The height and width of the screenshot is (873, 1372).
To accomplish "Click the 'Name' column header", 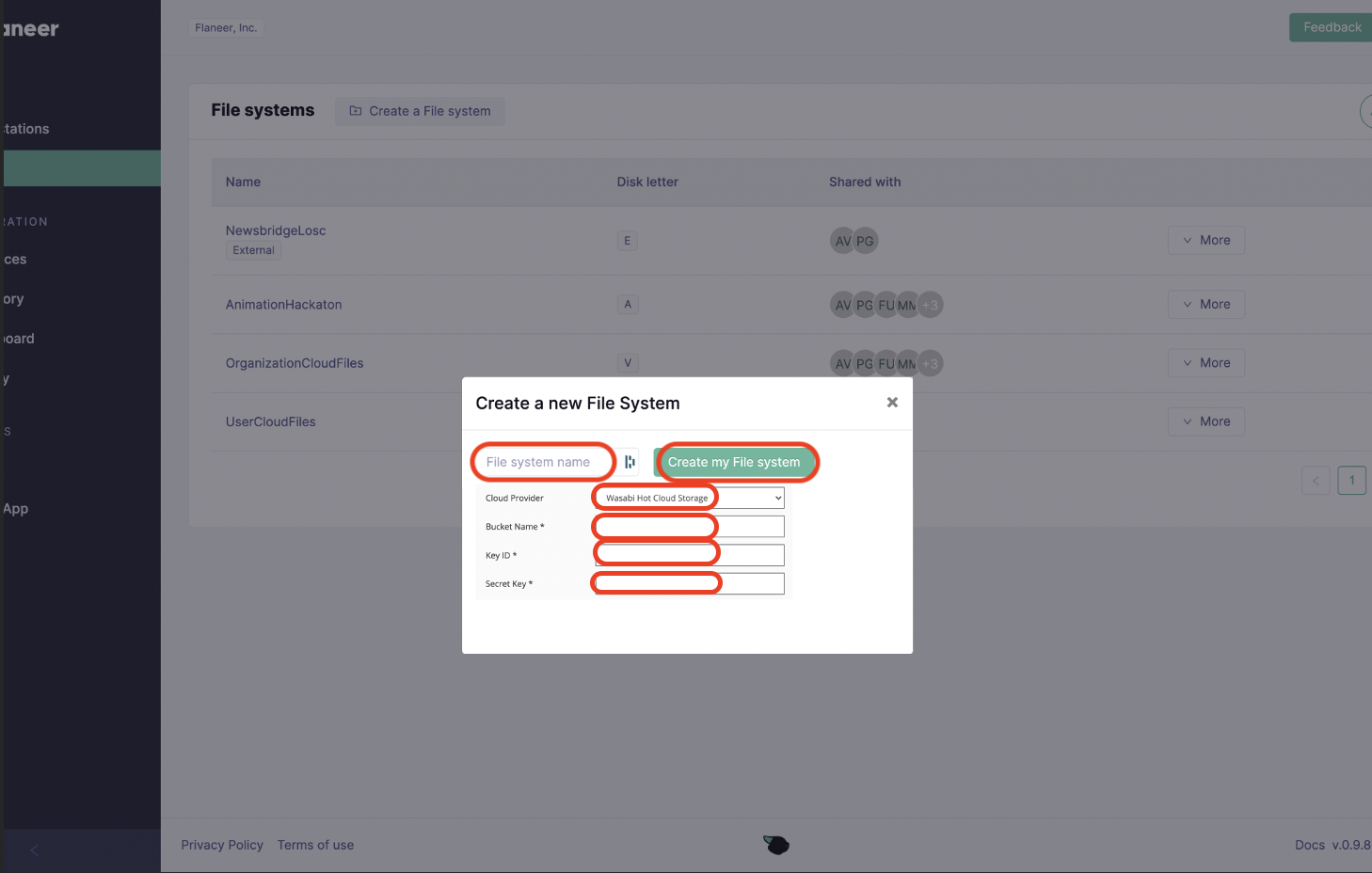I will [x=243, y=182].
